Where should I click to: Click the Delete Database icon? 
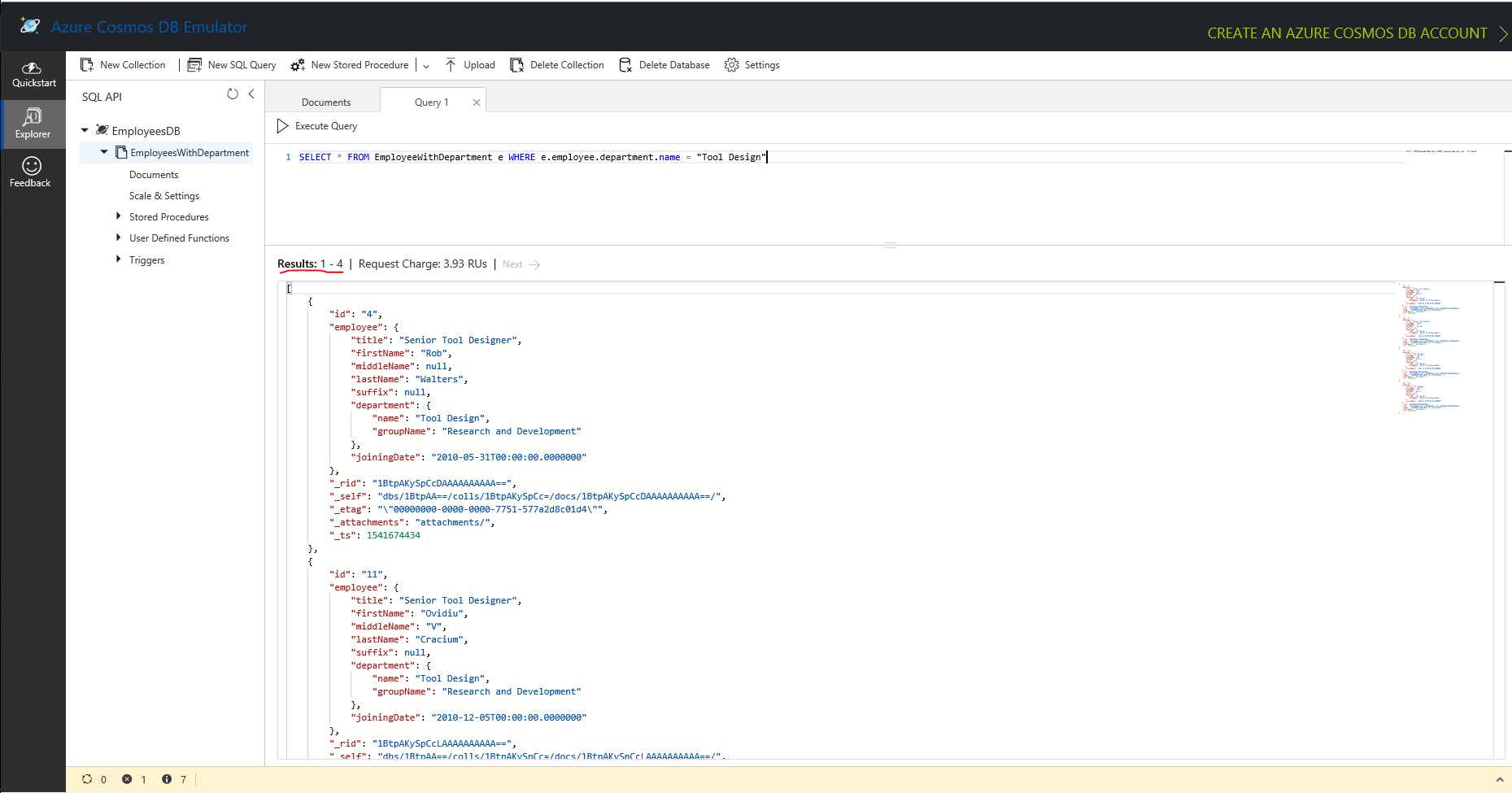click(x=625, y=65)
